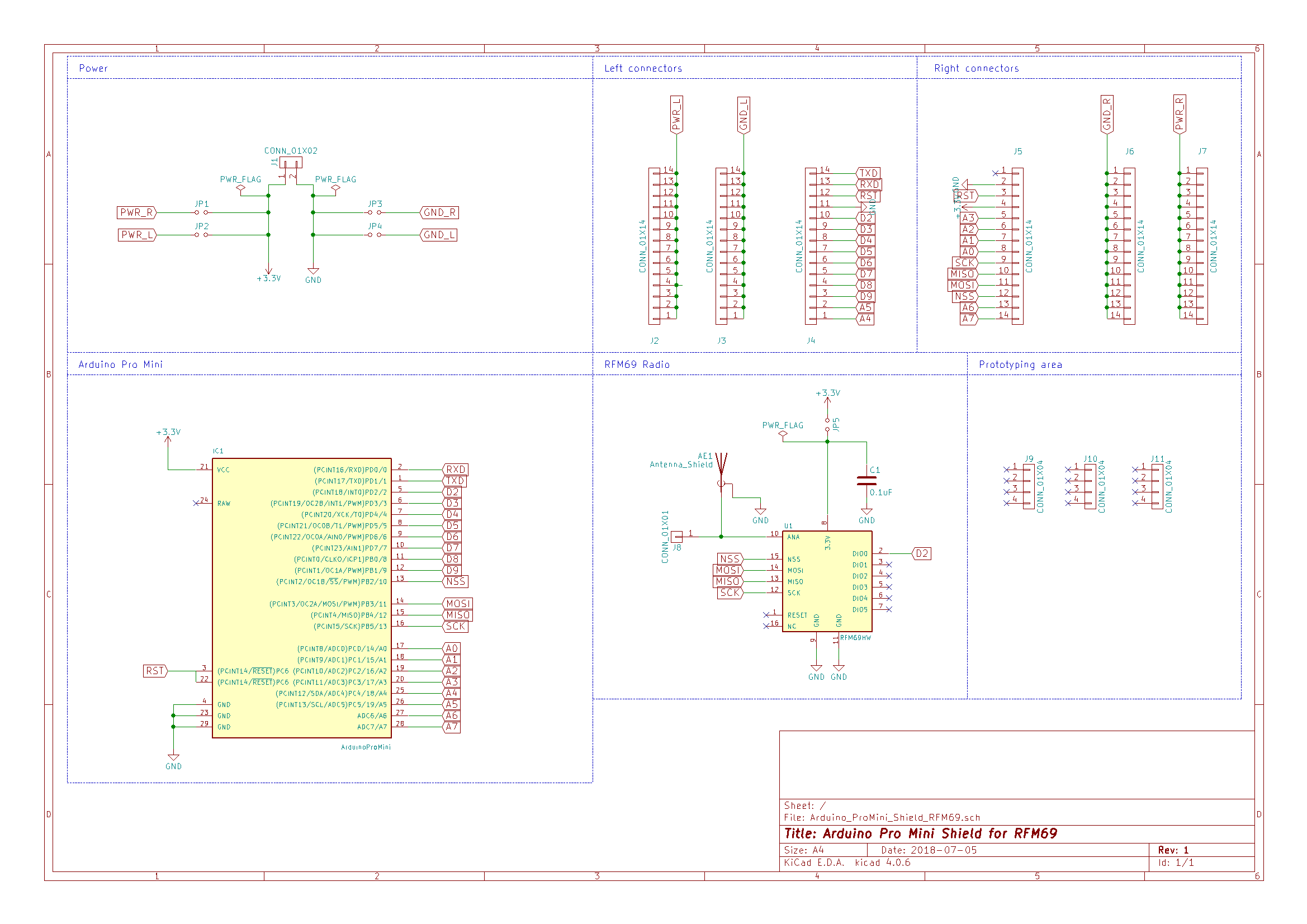Click the Date 2018-07-05 field
1307x924 pixels.
pos(929,850)
